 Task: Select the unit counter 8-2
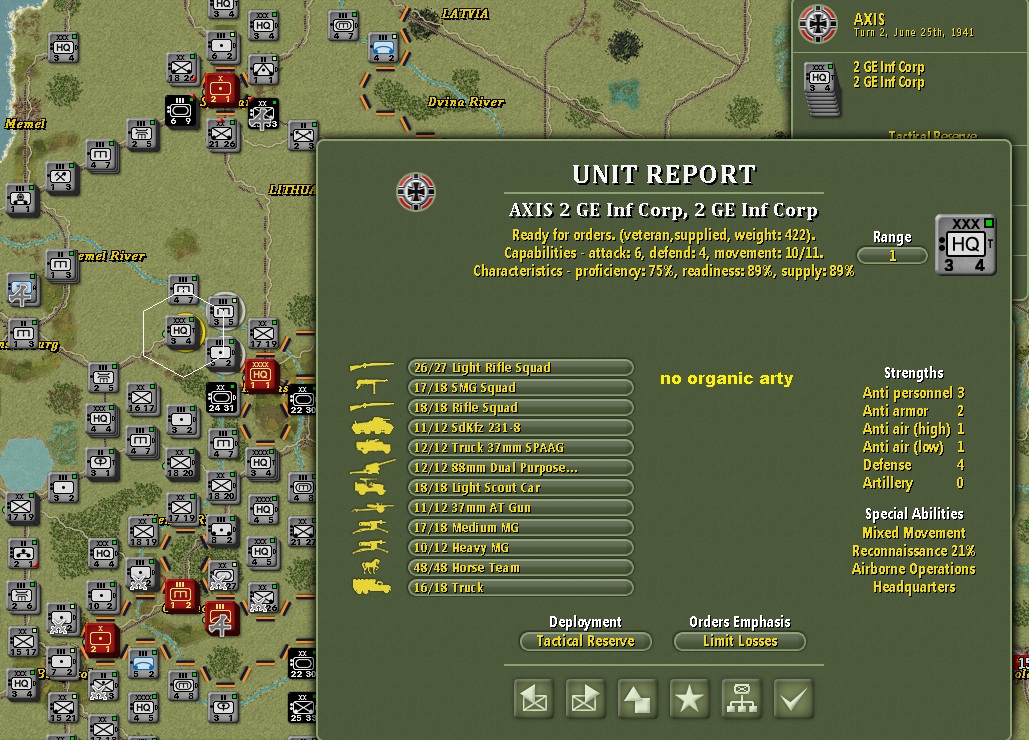pos(222,531)
